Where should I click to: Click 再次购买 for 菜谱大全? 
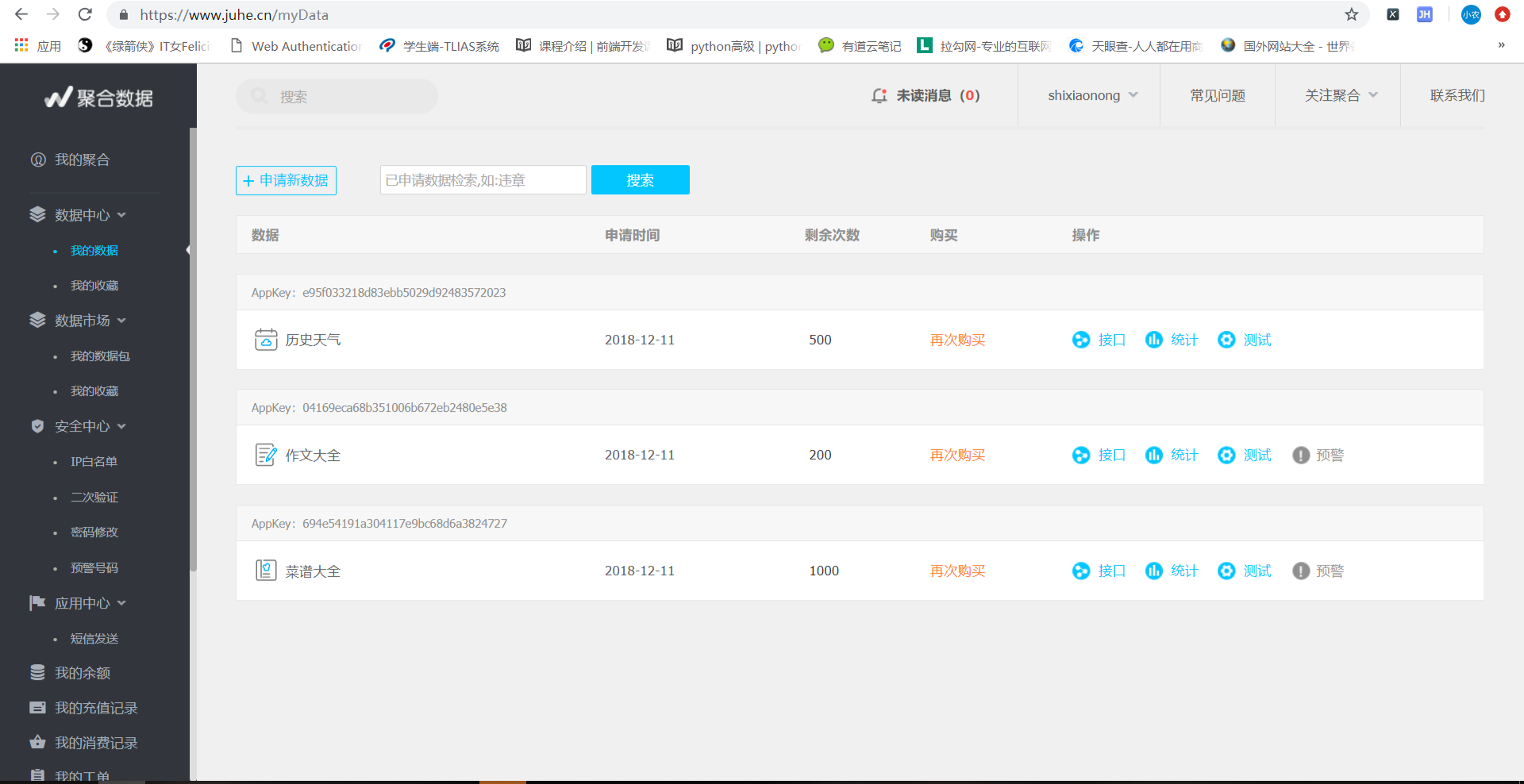957,571
